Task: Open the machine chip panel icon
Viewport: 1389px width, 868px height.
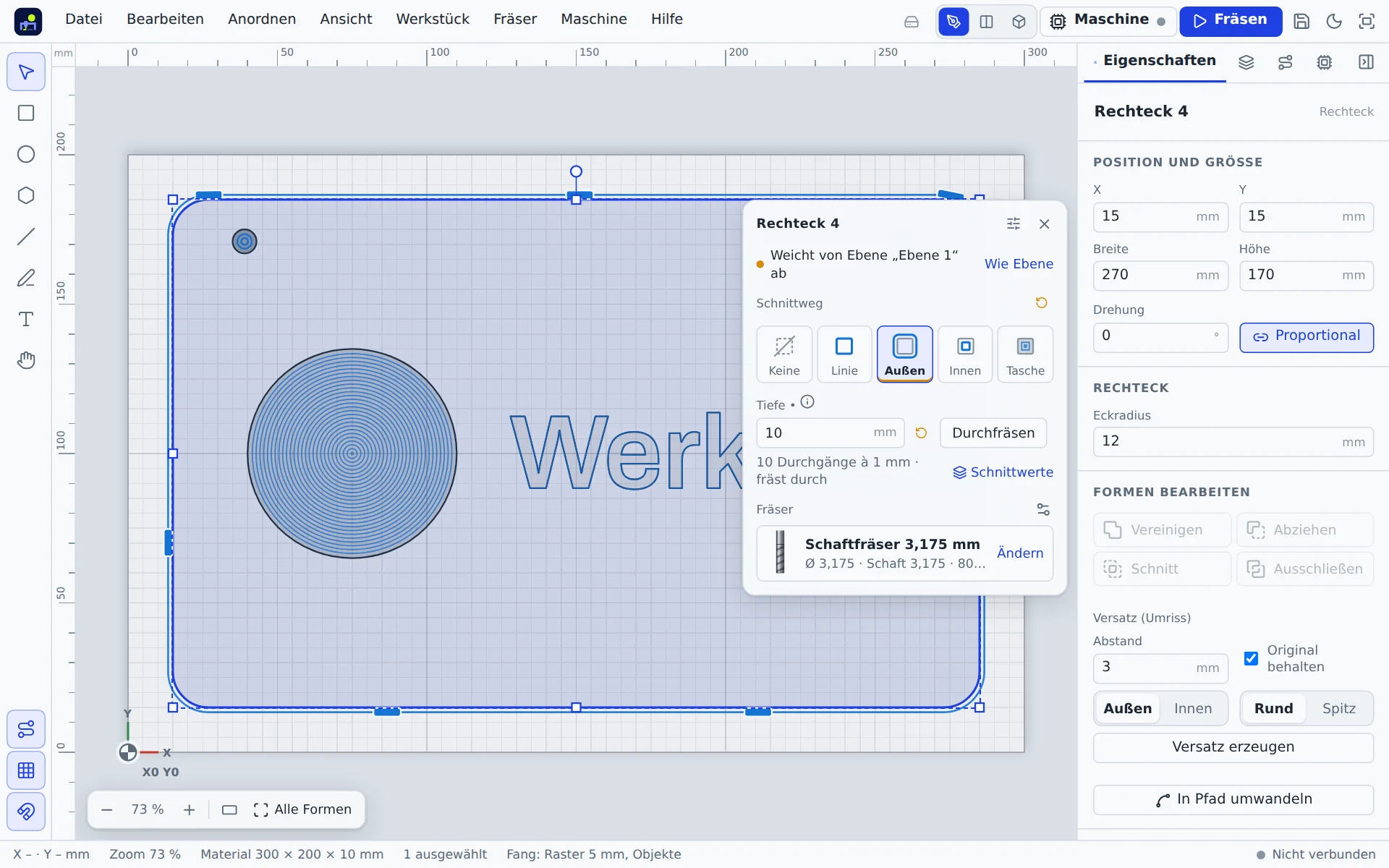Action: (1324, 62)
